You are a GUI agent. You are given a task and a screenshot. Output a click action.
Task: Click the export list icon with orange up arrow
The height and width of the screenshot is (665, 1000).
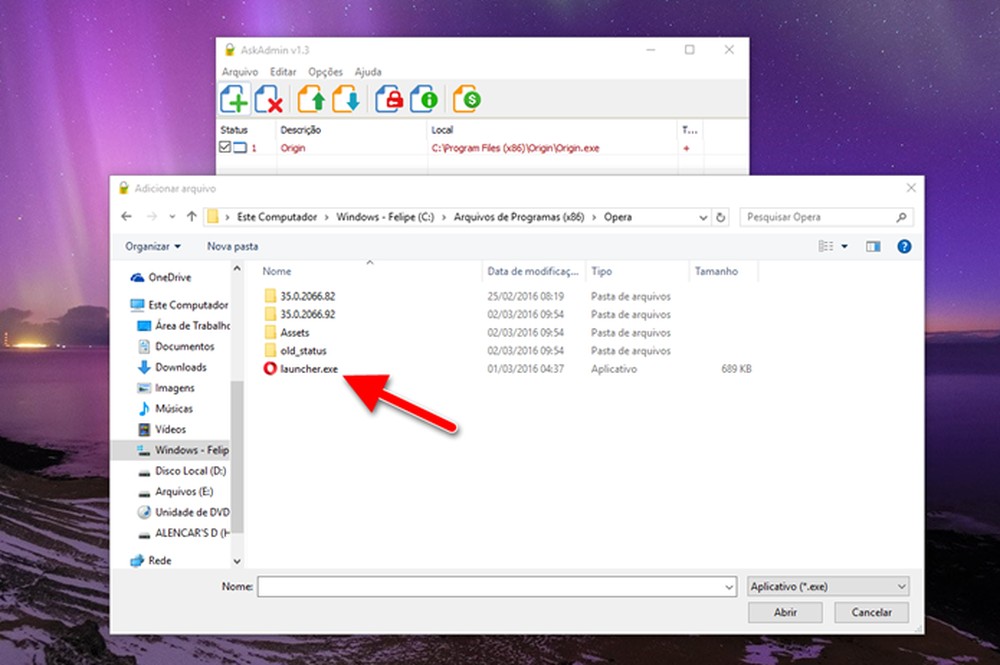point(313,98)
